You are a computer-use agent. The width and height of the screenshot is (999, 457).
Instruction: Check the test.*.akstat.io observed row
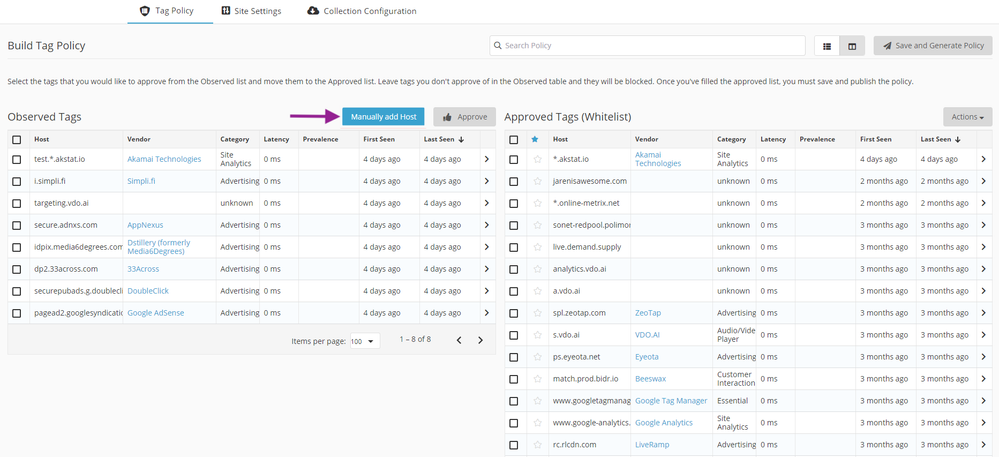pyautogui.click(x=17, y=159)
